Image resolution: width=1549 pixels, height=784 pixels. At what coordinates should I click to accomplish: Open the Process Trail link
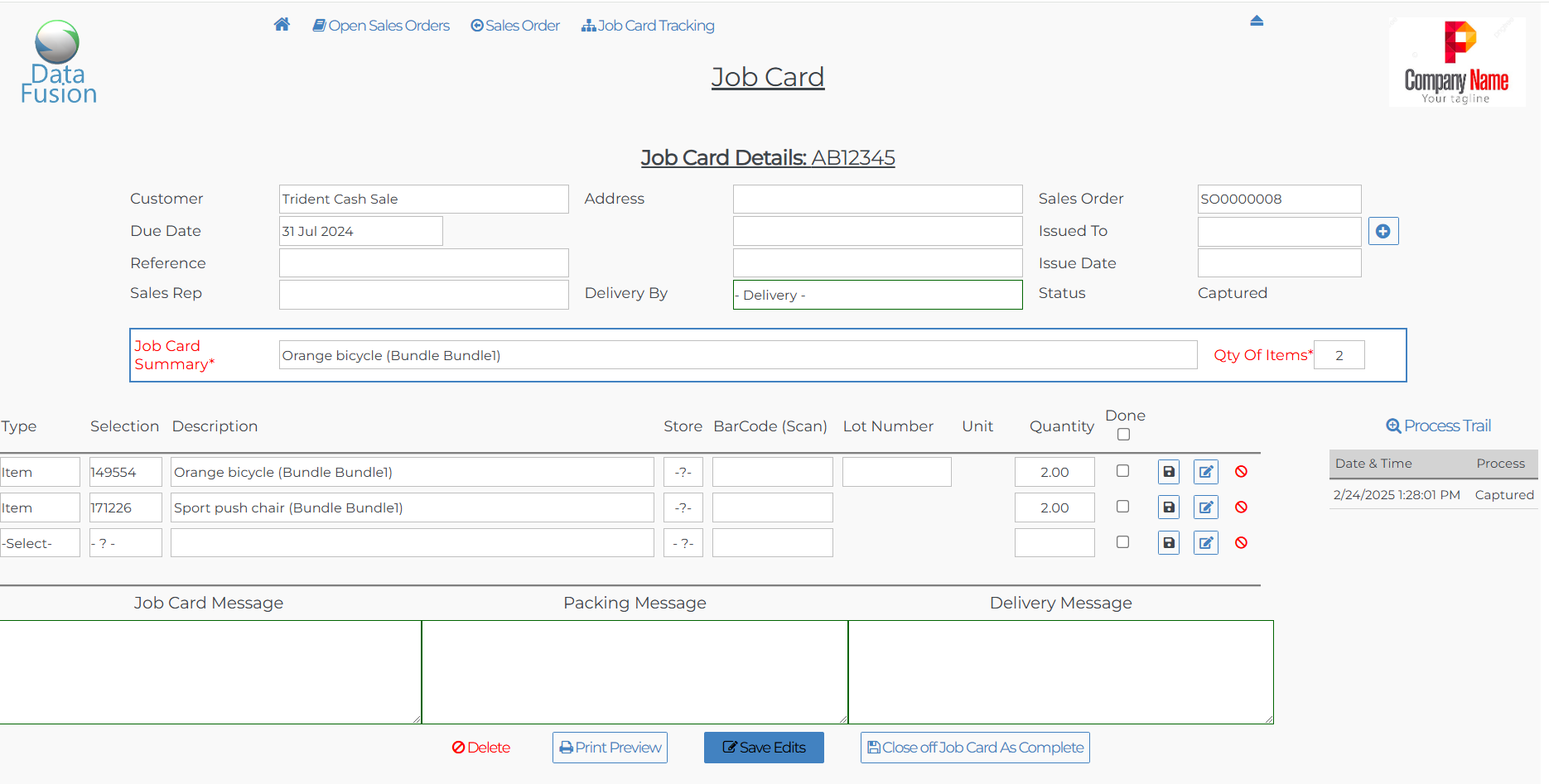tap(1439, 426)
